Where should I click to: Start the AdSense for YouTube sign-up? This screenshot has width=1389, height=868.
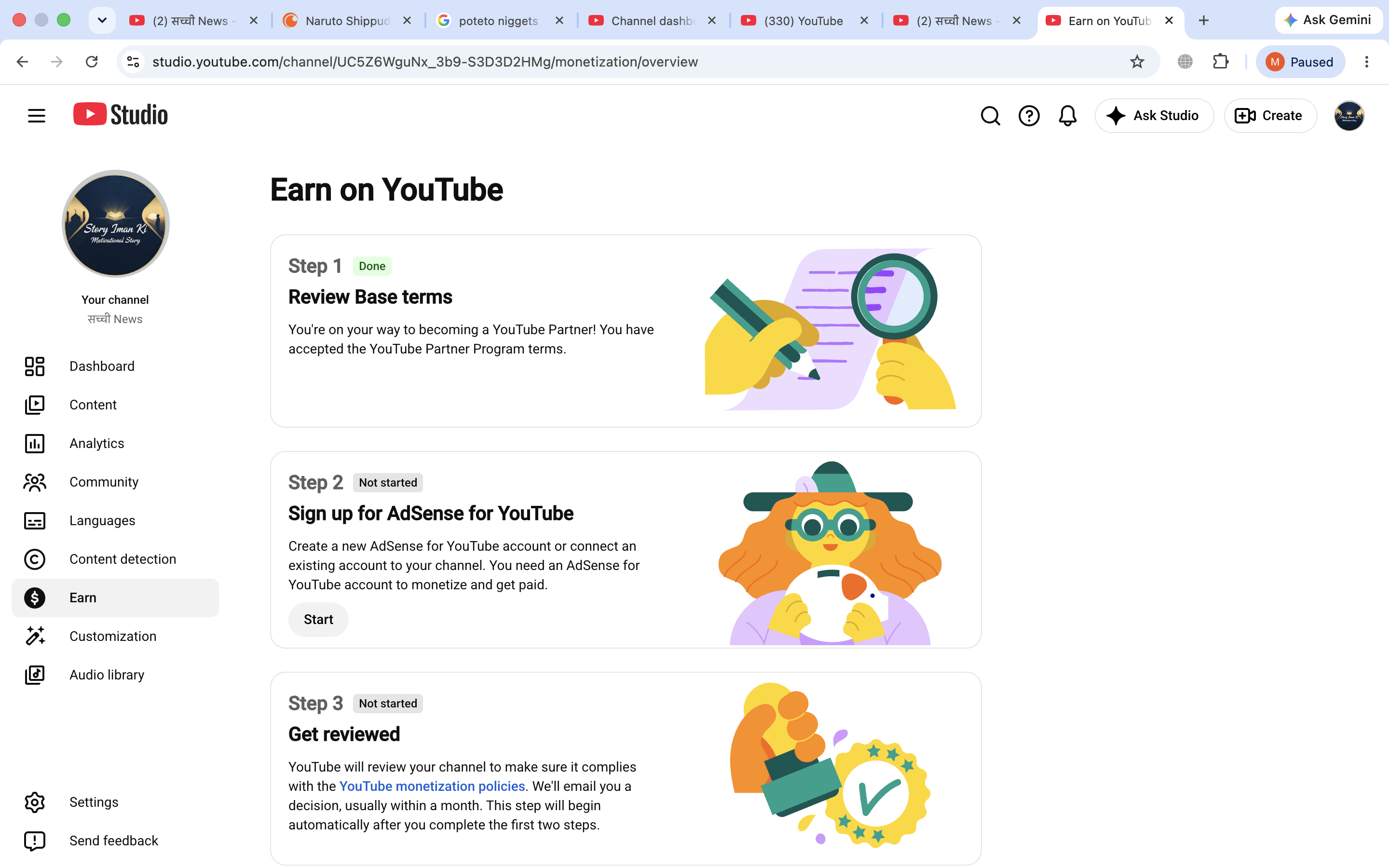click(x=318, y=620)
